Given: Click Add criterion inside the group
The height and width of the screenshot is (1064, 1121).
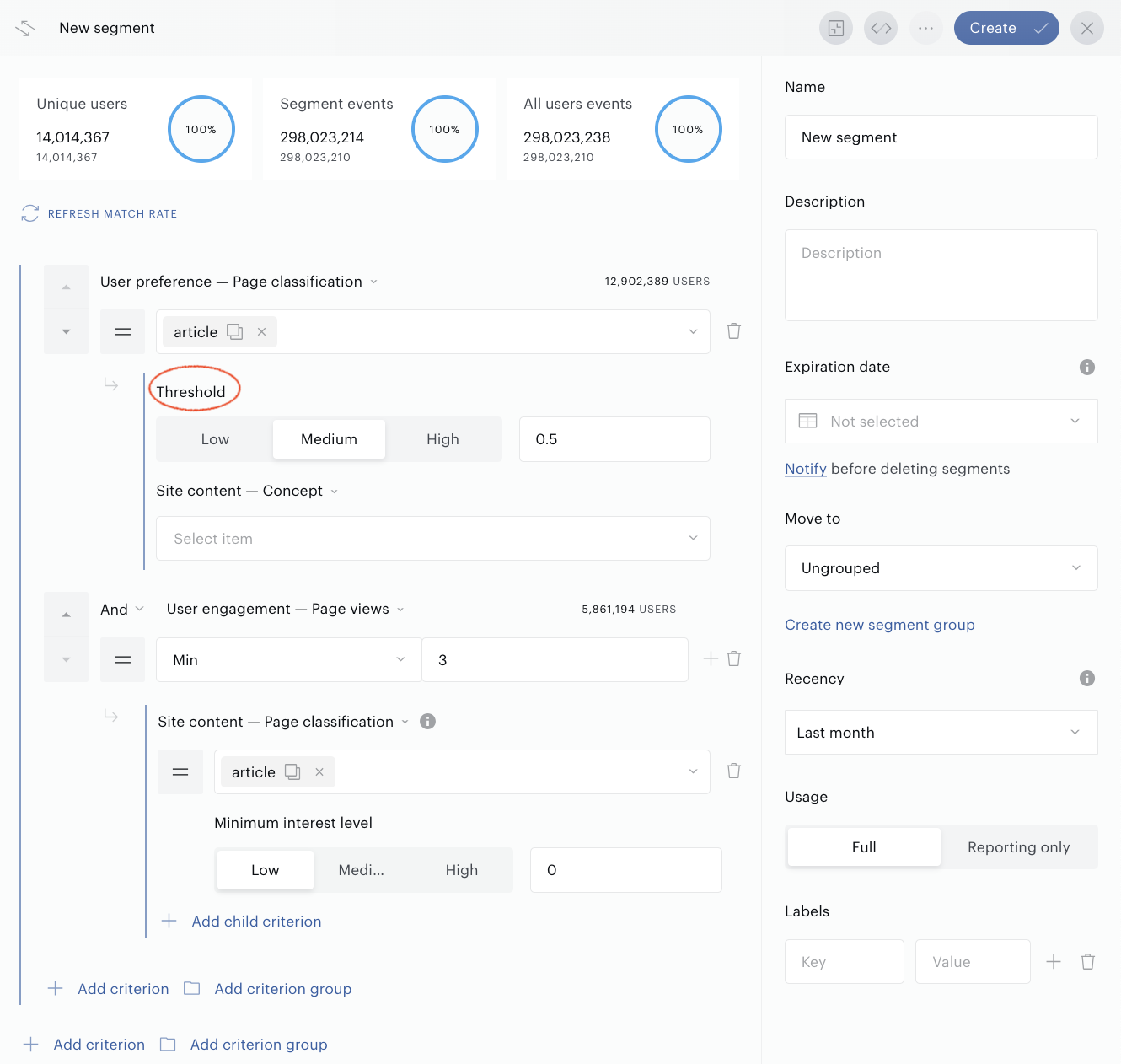Looking at the screenshot, I should [x=109, y=989].
